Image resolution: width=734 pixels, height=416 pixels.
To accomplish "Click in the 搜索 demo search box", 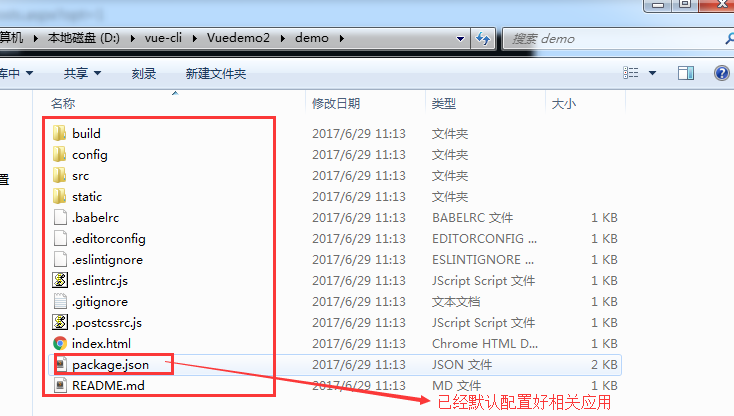I will [618, 39].
